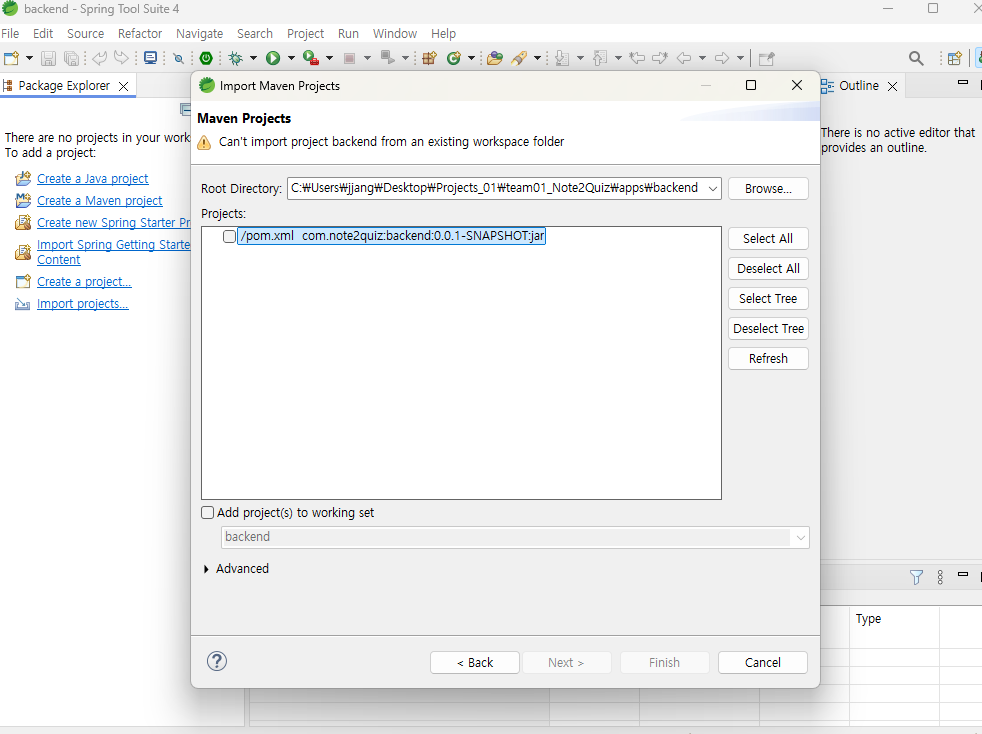This screenshot has width=982, height=734.
Task: Open the Source menu
Action: (x=85, y=33)
